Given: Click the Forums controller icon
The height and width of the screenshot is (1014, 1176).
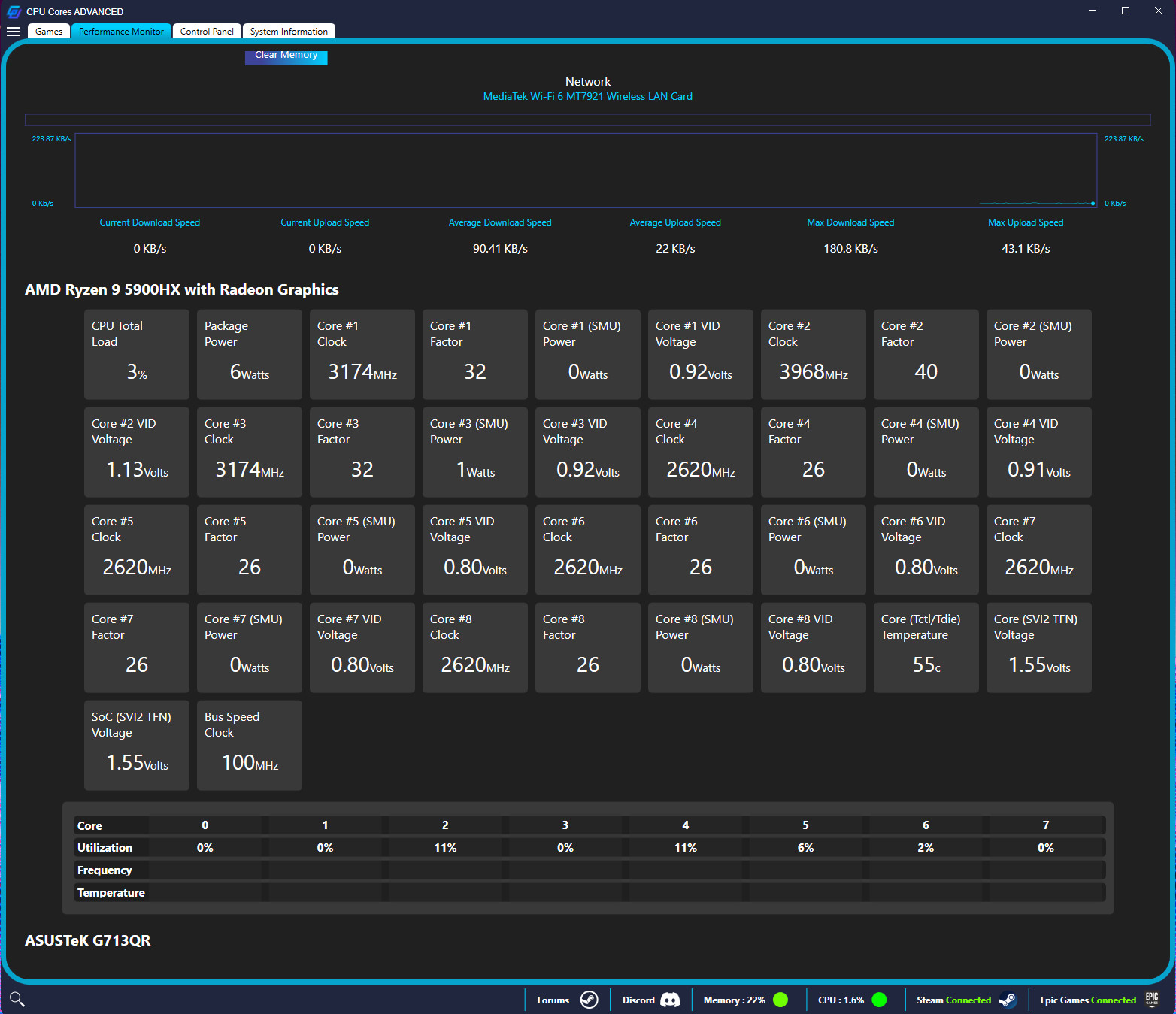Looking at the screenshot, I should (589, 1000).
